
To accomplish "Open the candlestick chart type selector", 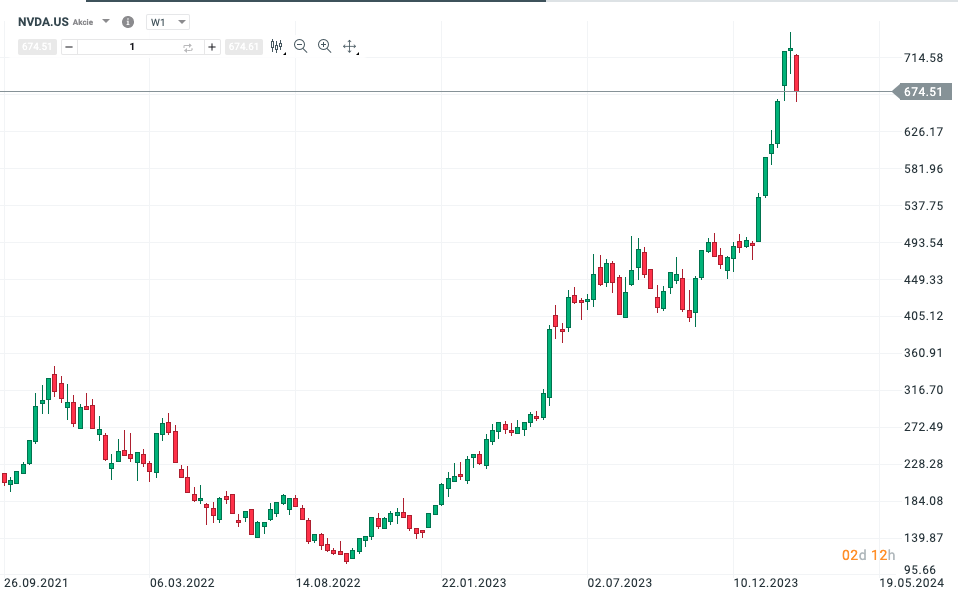I will click(x=277, y=46).
